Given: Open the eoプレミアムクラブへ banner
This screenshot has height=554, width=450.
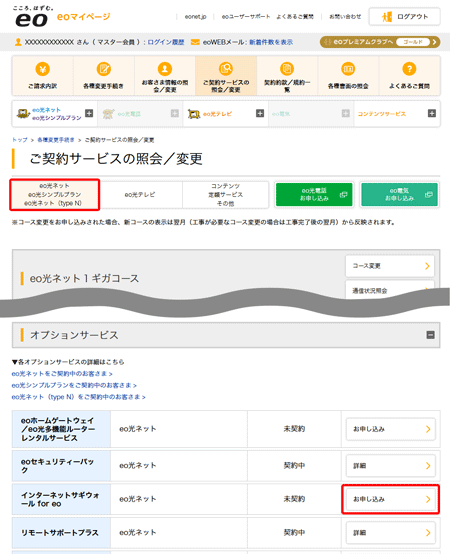Looking at the screenshot, I should 380,42.
